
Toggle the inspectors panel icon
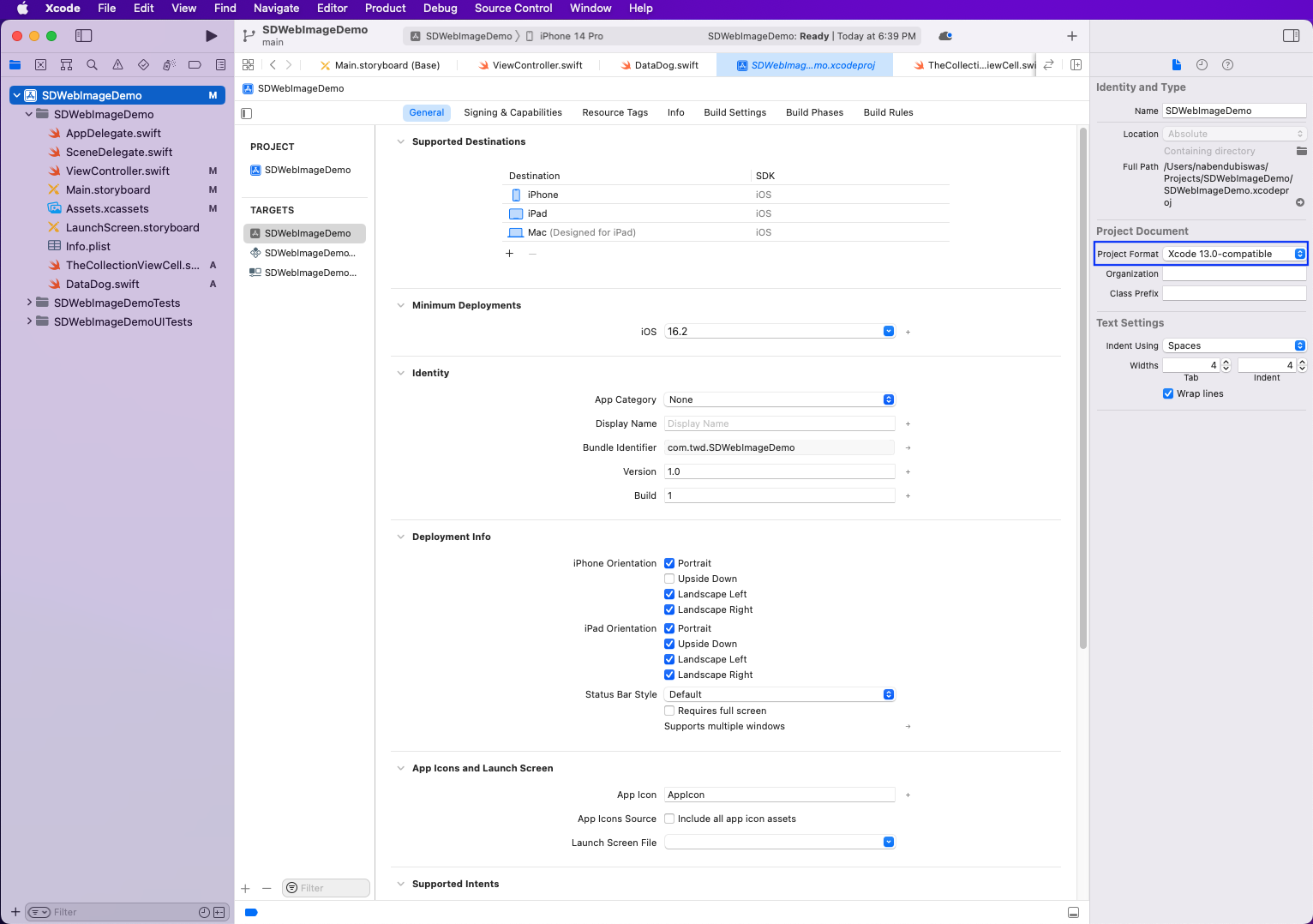pos(1291,36)
